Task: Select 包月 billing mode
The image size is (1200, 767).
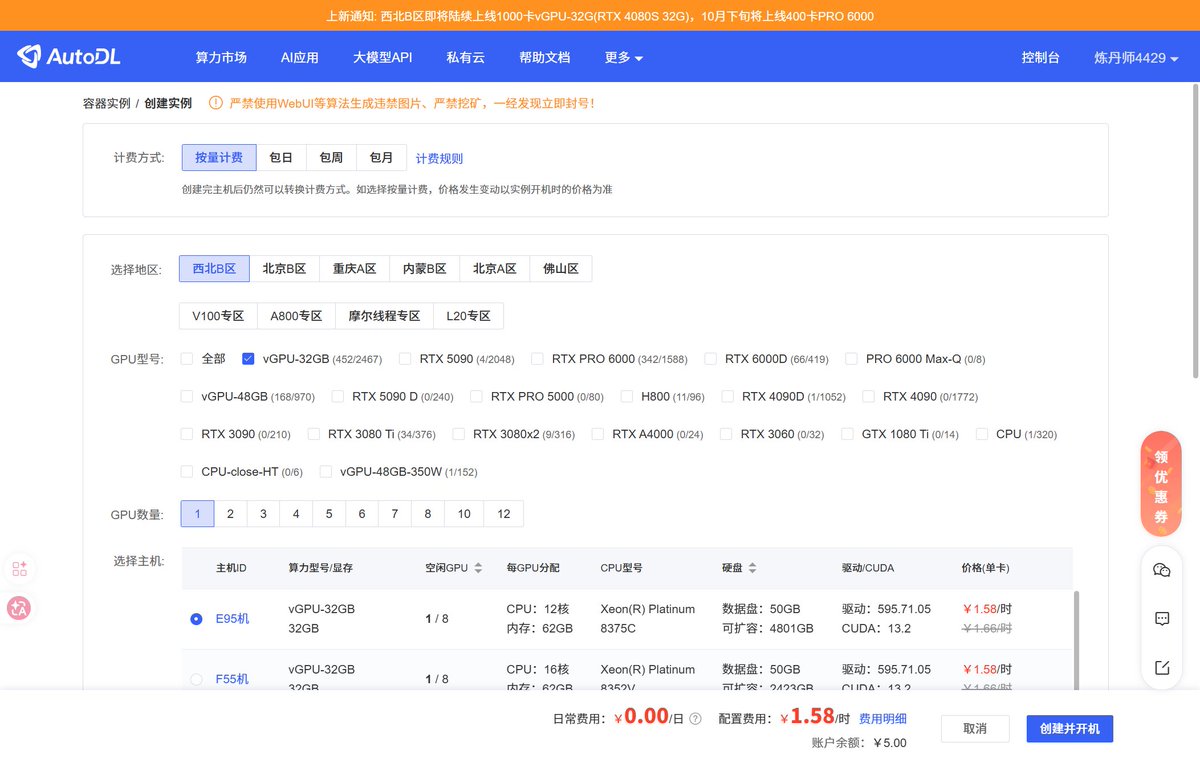Action: coord(381,158)
